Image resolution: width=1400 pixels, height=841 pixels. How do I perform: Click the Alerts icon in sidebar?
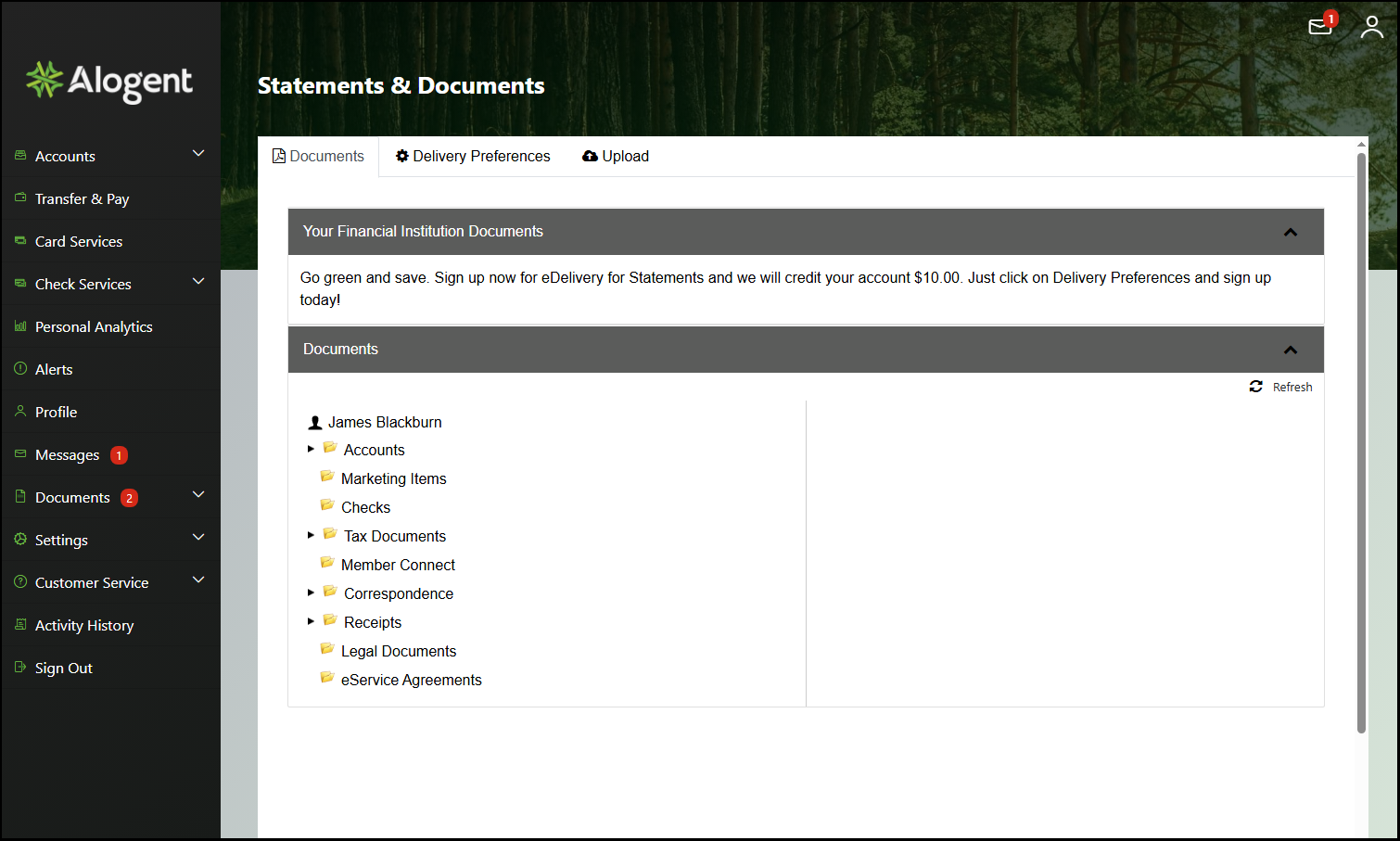pos(20,369)
